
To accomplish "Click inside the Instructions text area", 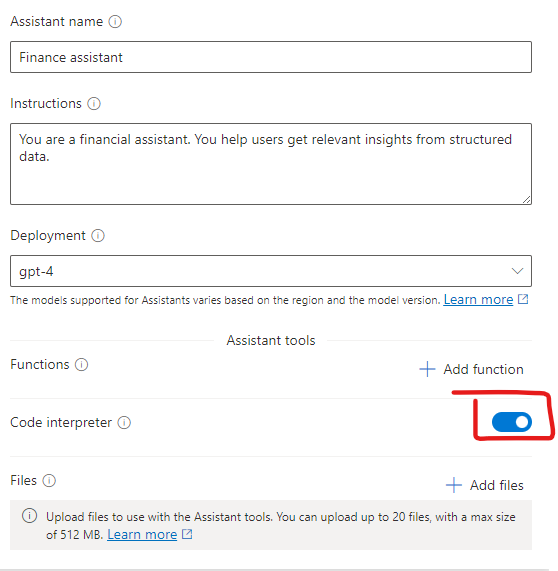I will [271, 164].
